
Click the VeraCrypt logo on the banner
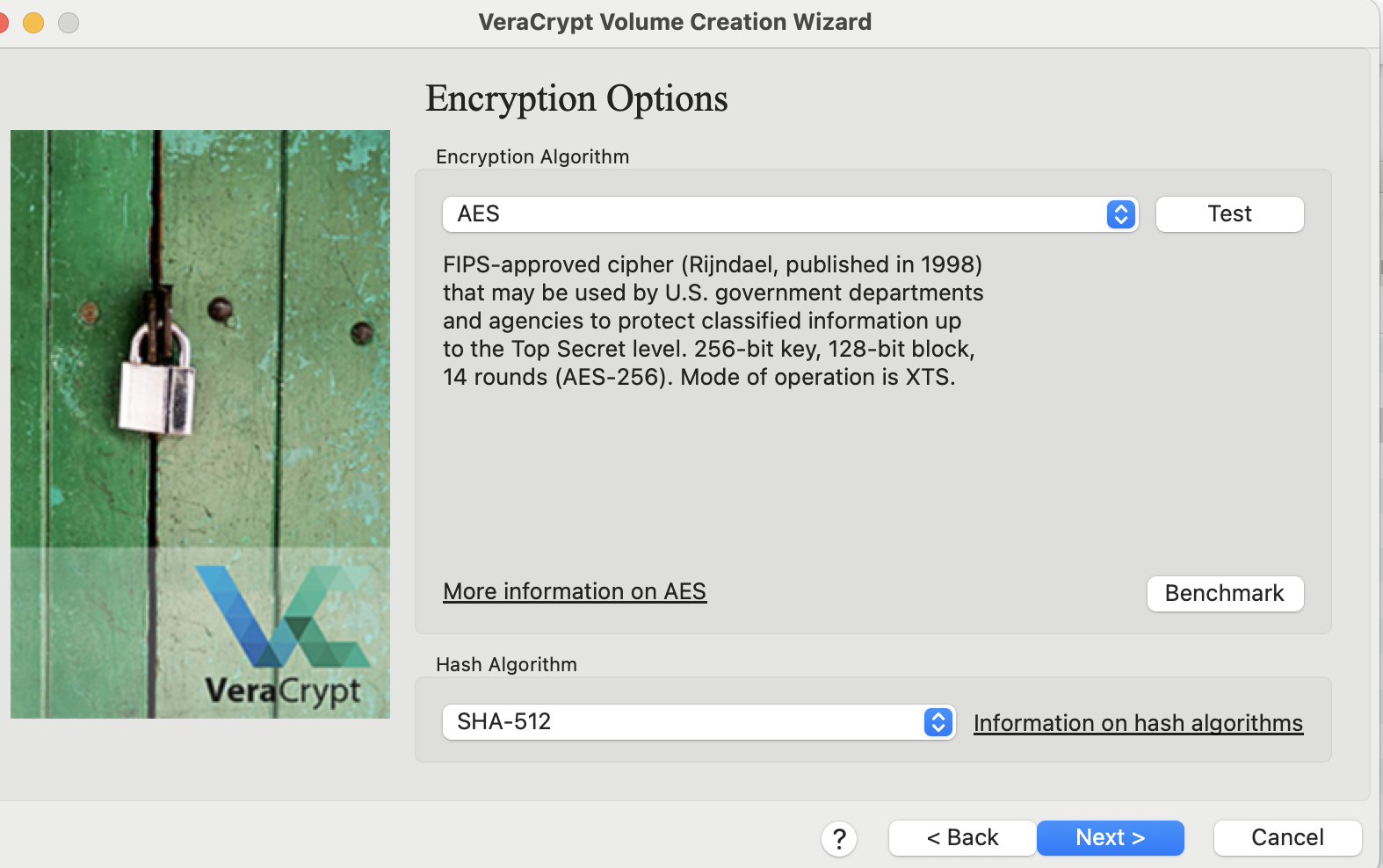(x=283, y=637)
